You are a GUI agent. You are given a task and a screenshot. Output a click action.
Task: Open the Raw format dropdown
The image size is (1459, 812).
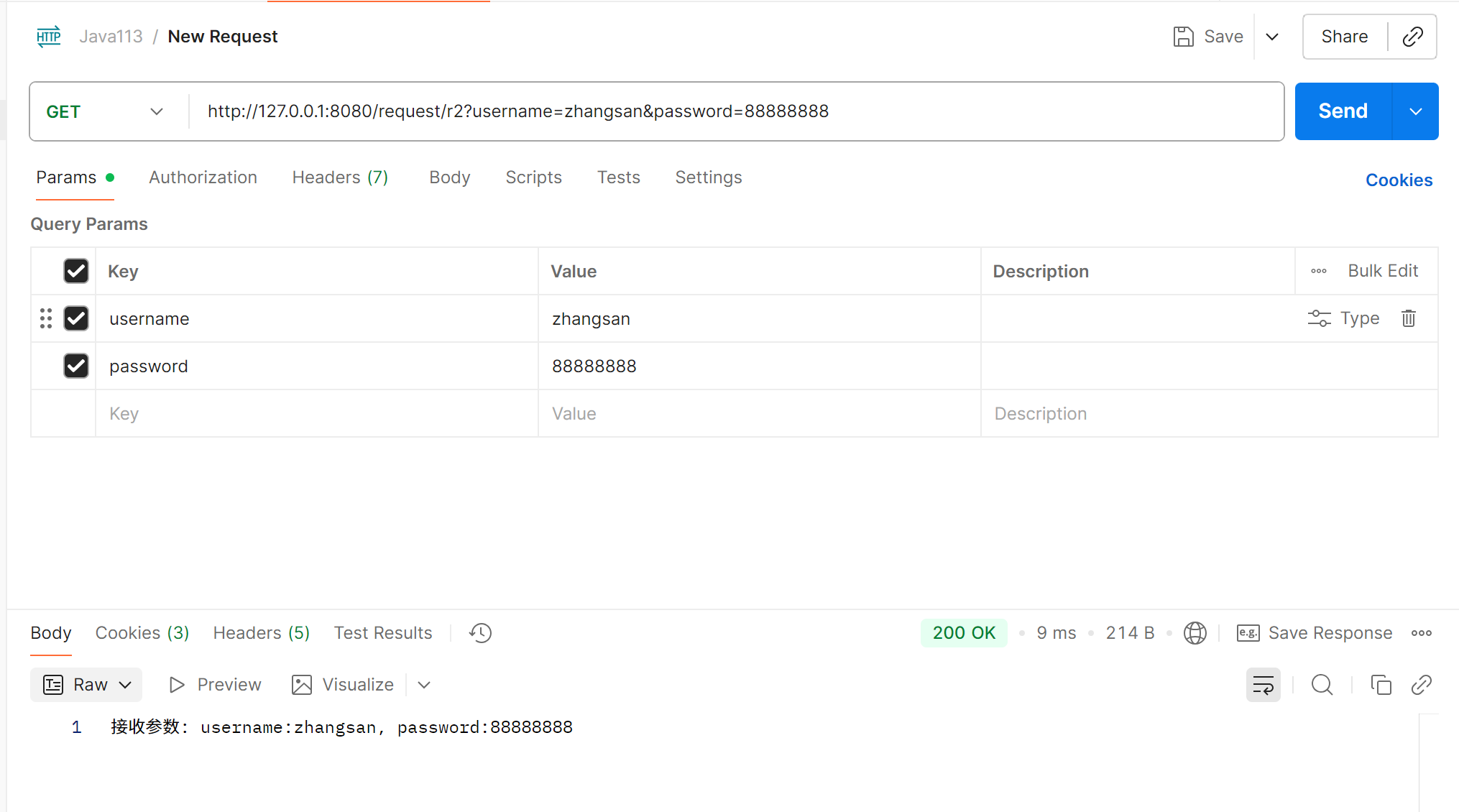[x=87, y=685]
